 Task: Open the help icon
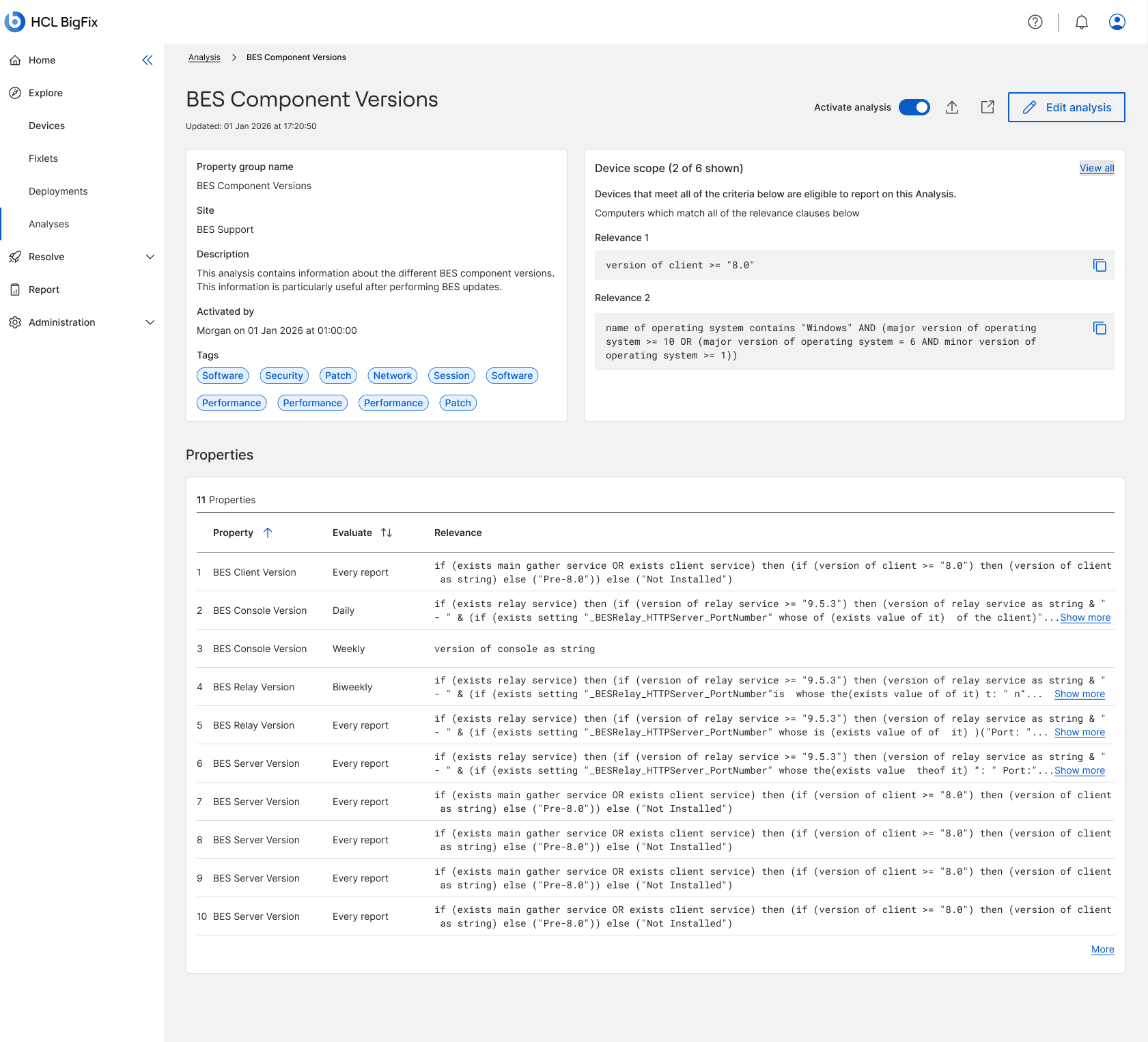[1035, 22]
